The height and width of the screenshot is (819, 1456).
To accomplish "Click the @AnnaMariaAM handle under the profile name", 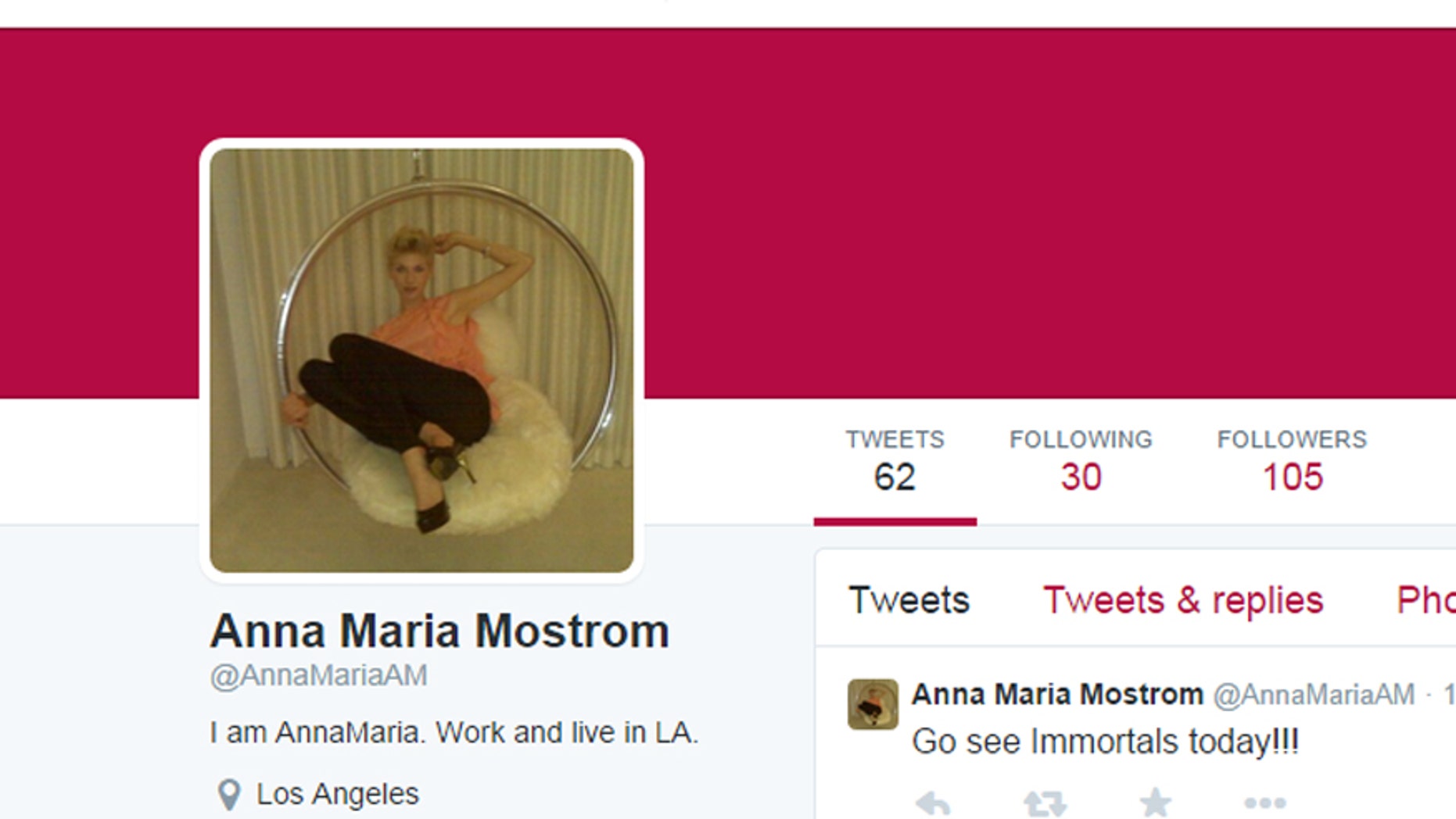I will click(318, 675).
